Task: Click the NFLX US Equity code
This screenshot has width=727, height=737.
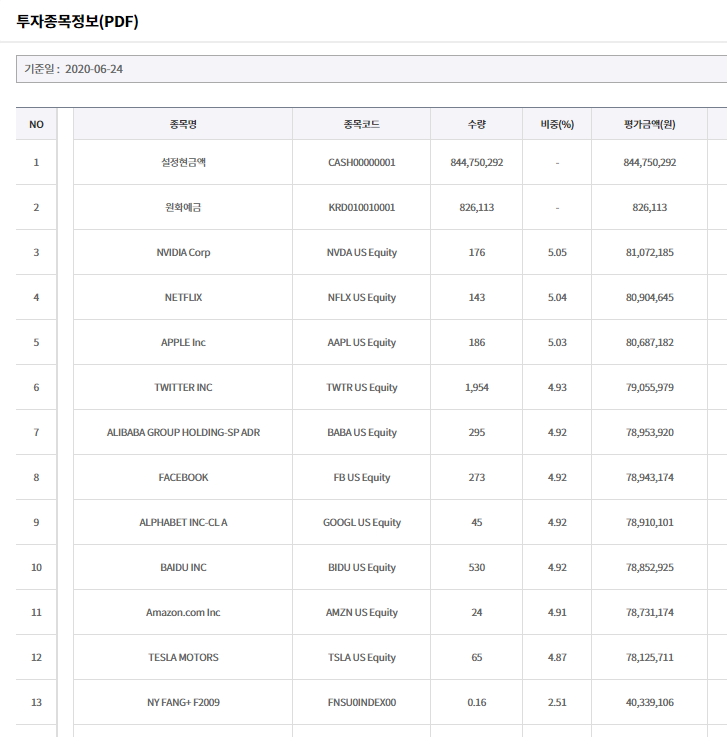Action: 362,298
